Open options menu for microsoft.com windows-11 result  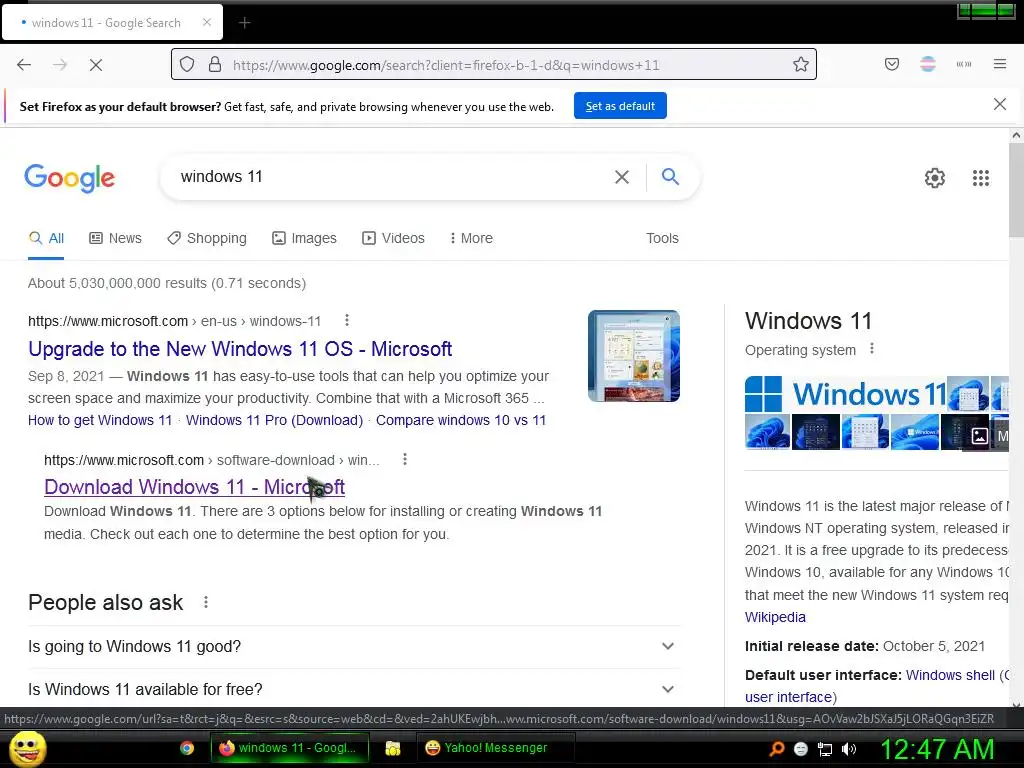point(347,320)
